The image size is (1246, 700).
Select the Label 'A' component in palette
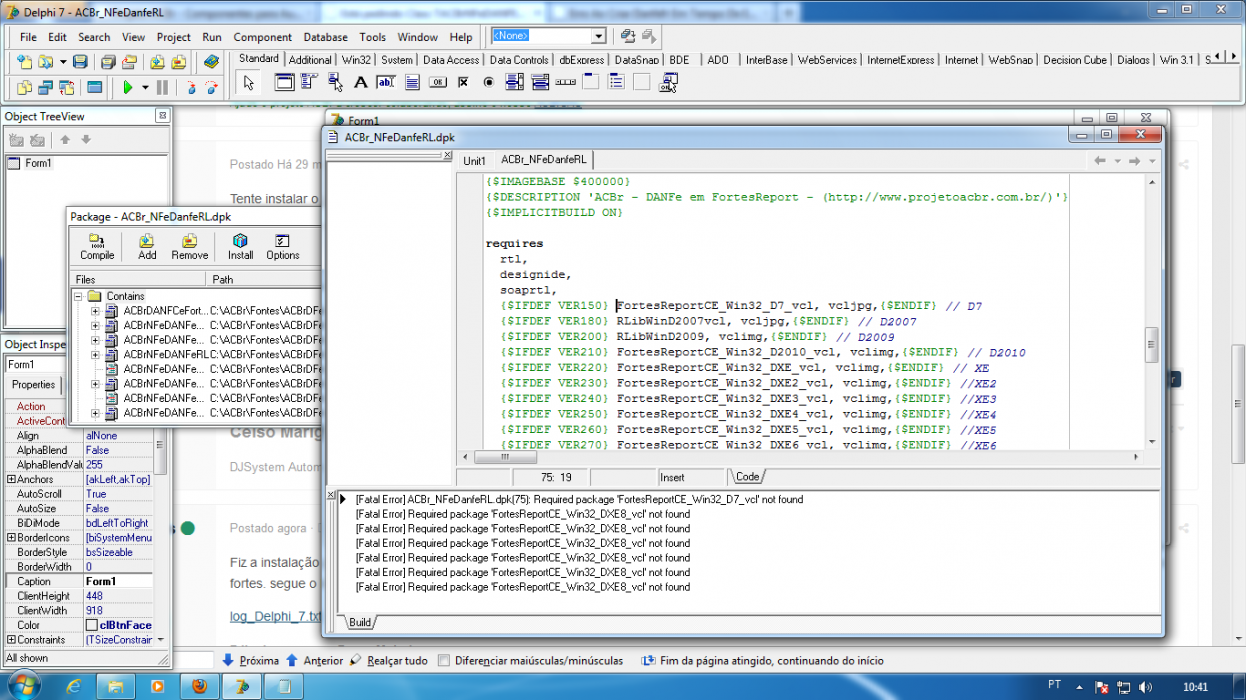click(361, 83)
